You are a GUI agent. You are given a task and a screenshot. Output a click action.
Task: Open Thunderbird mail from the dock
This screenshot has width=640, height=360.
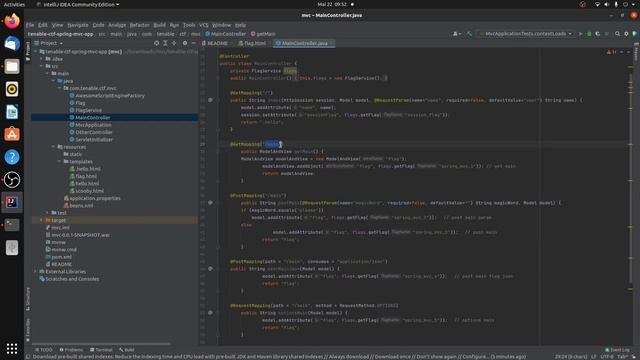(12, 44)
